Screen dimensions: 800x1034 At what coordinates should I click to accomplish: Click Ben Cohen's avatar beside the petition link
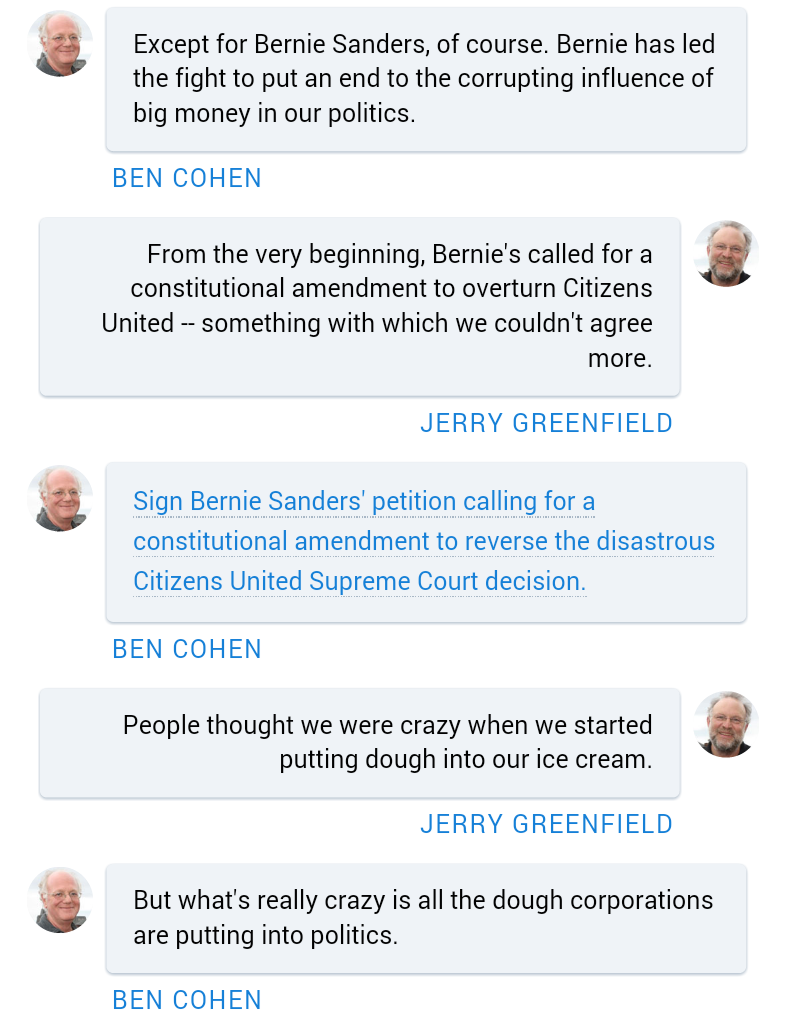pos(60,498)
